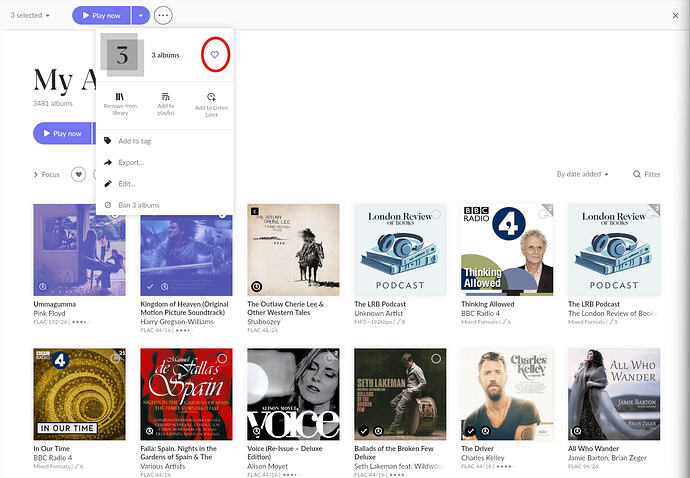Click the magnifier icon on Falla Spain cover
This screenshot has height=478, width=690.
tap(150, 431)
